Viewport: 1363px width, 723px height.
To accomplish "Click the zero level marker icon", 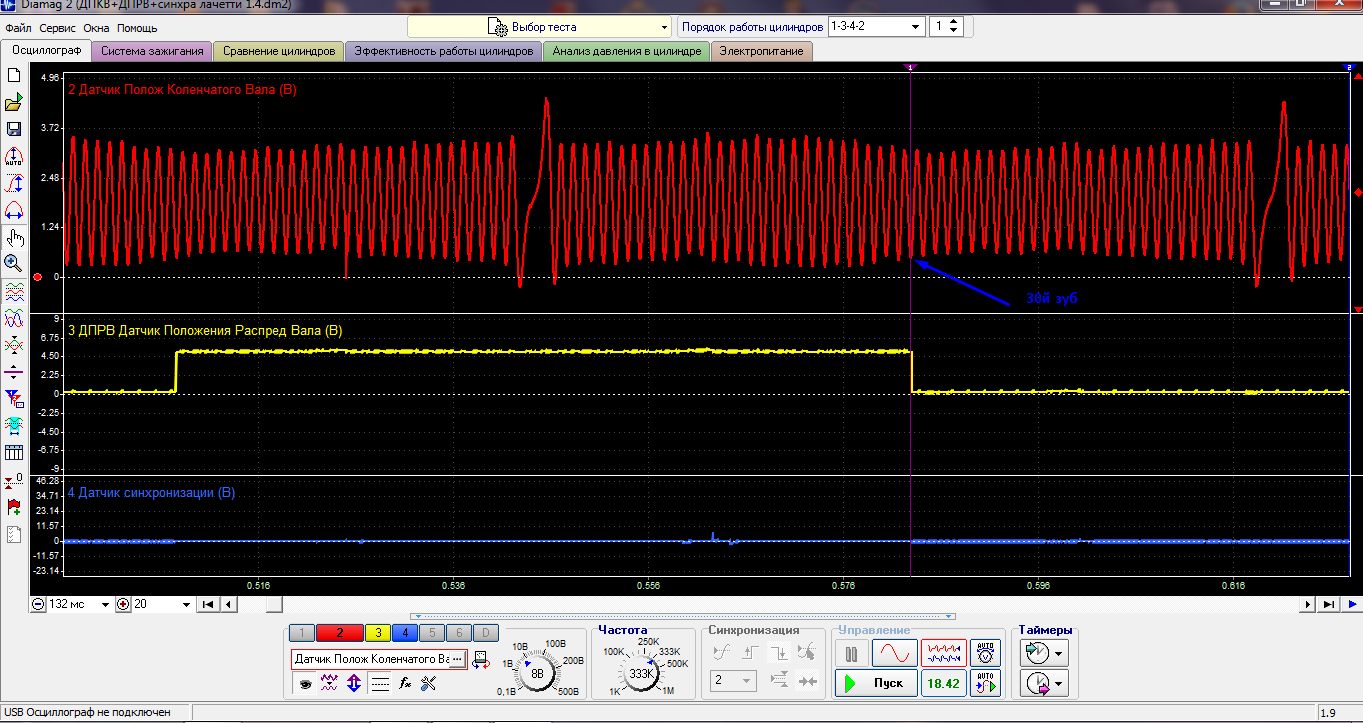I will click(14, 481).
